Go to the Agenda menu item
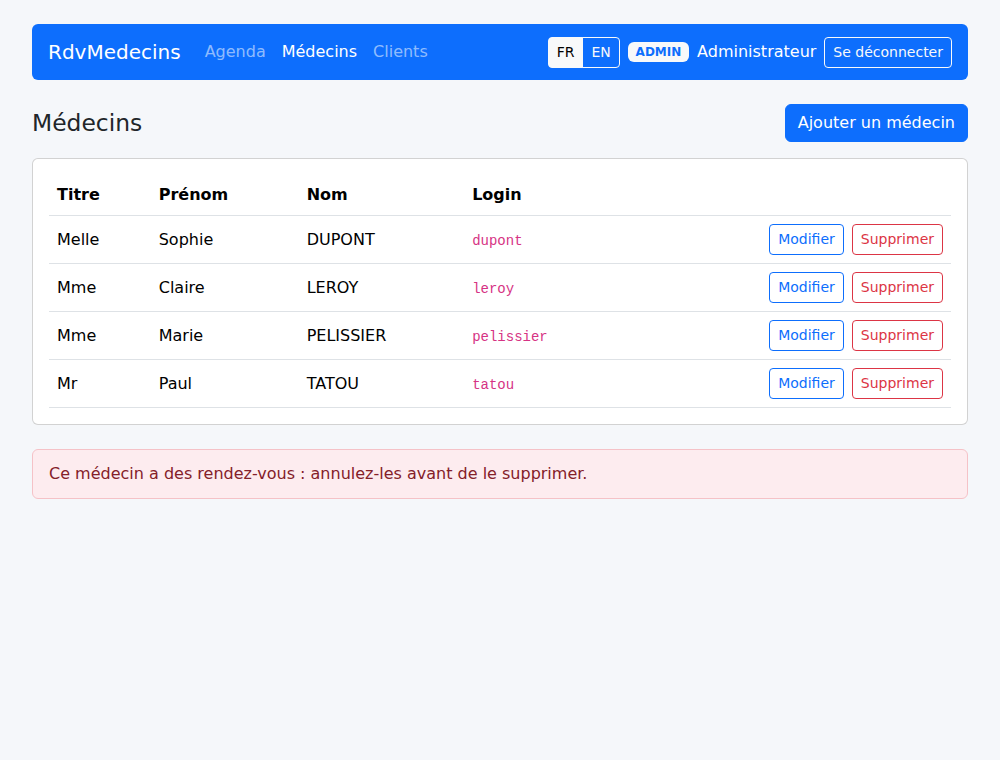1000x760 pixels. click(x=235, y=52)
